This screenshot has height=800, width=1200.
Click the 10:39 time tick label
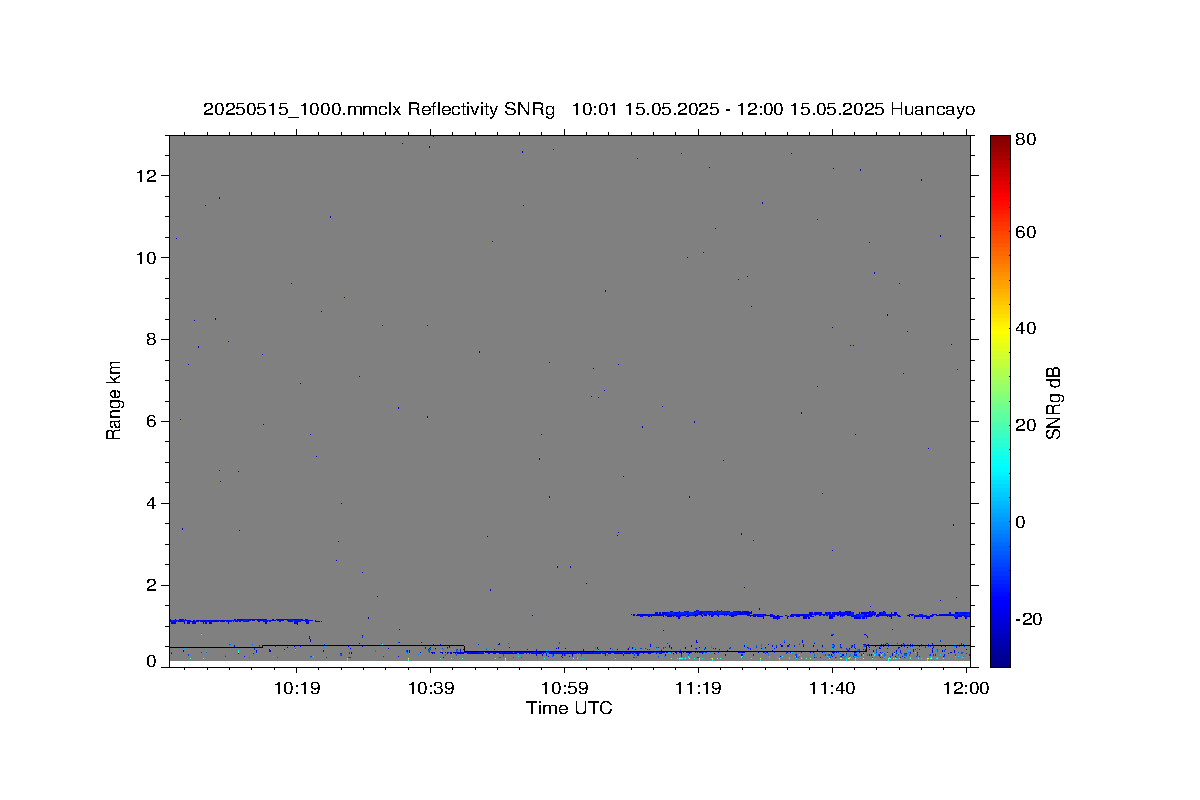pyautogui.click(x=431, y=688)
